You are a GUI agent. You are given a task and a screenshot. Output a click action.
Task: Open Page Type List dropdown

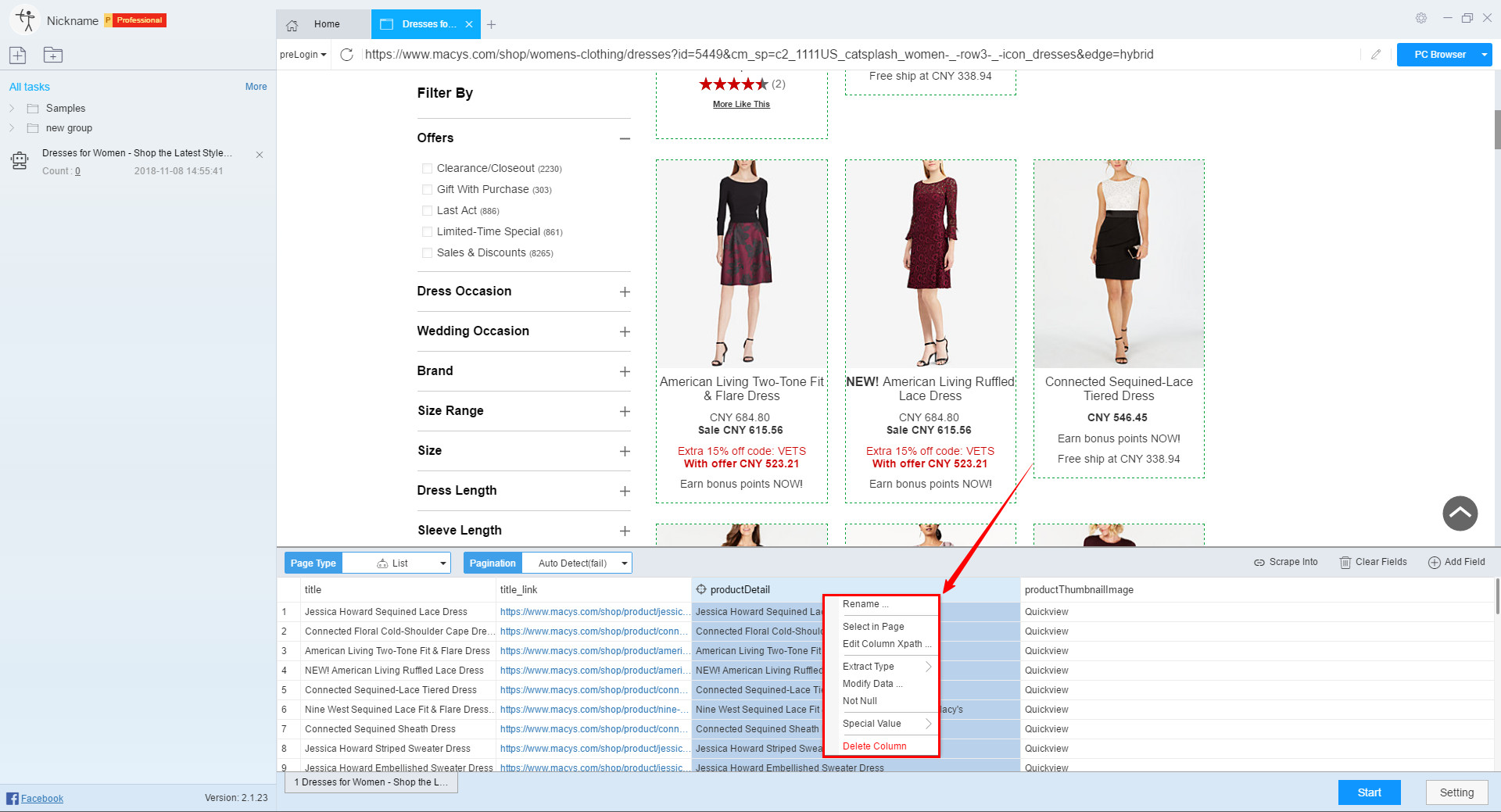point(396,563)
